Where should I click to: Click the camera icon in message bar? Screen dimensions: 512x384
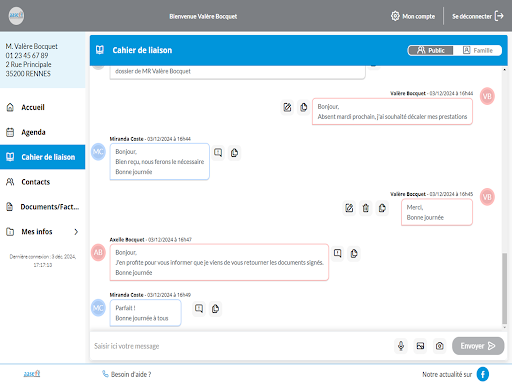coord(440,346)
